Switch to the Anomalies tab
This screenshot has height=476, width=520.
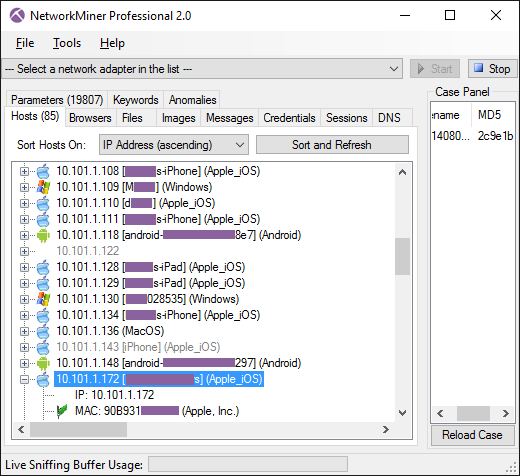point(192,100)
